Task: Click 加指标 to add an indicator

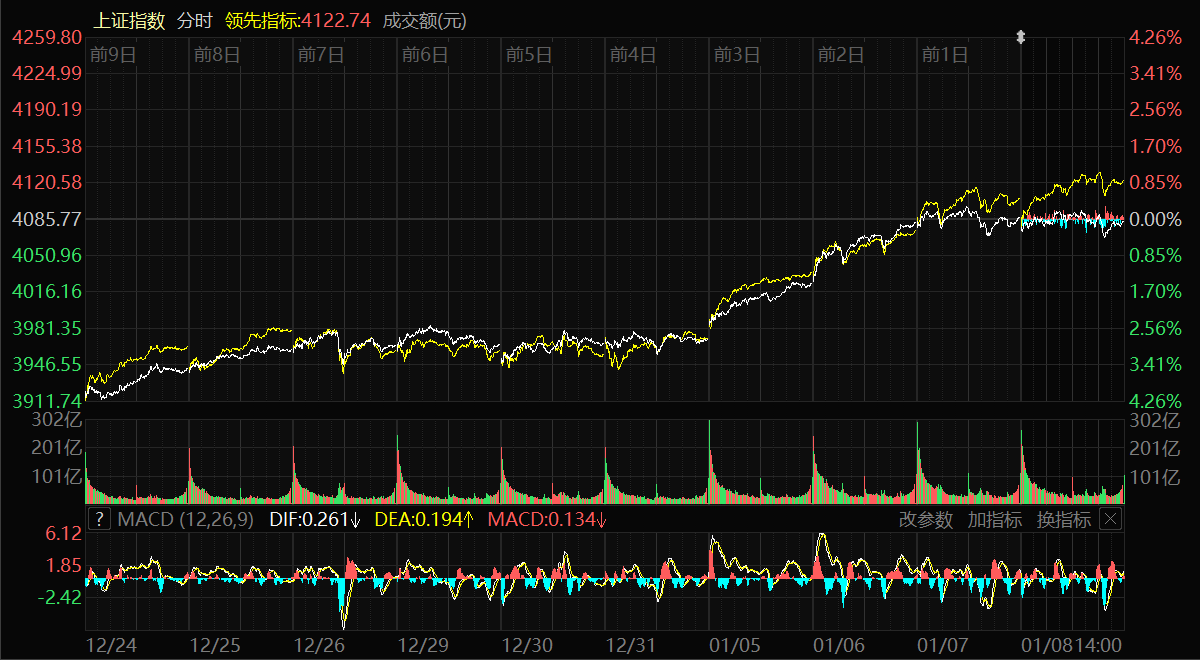Action: click(x=994, y=519)
